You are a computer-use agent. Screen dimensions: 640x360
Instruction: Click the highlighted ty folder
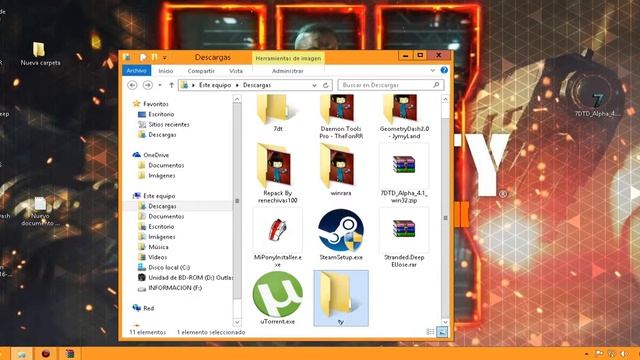click(x=341, y=298)
